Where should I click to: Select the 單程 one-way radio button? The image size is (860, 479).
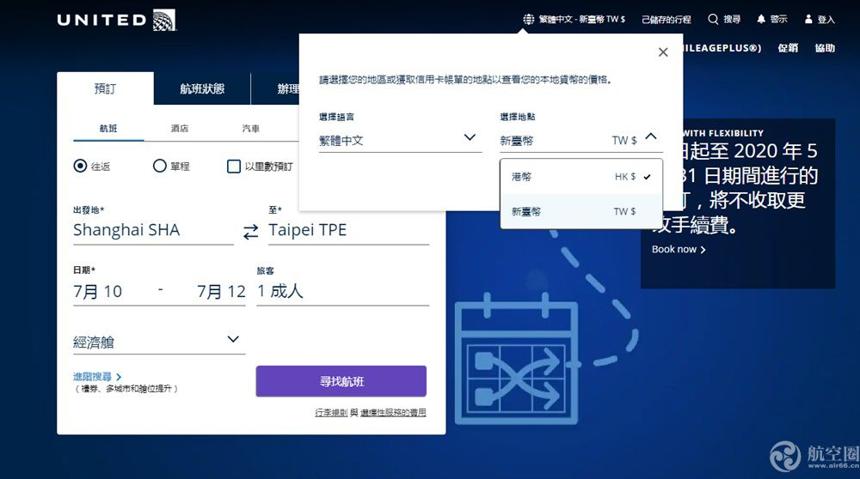[160, 166]
